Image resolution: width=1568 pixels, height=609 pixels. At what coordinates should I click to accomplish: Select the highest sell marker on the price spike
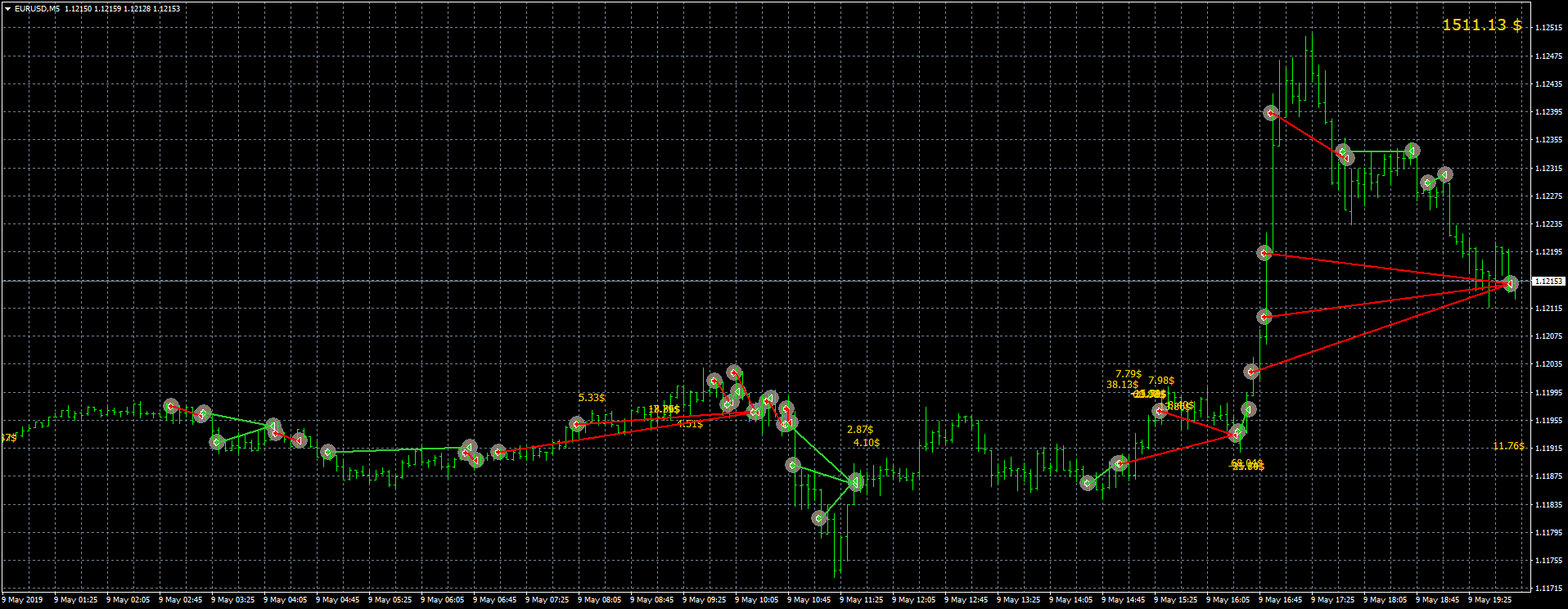tap(1271, 113)
